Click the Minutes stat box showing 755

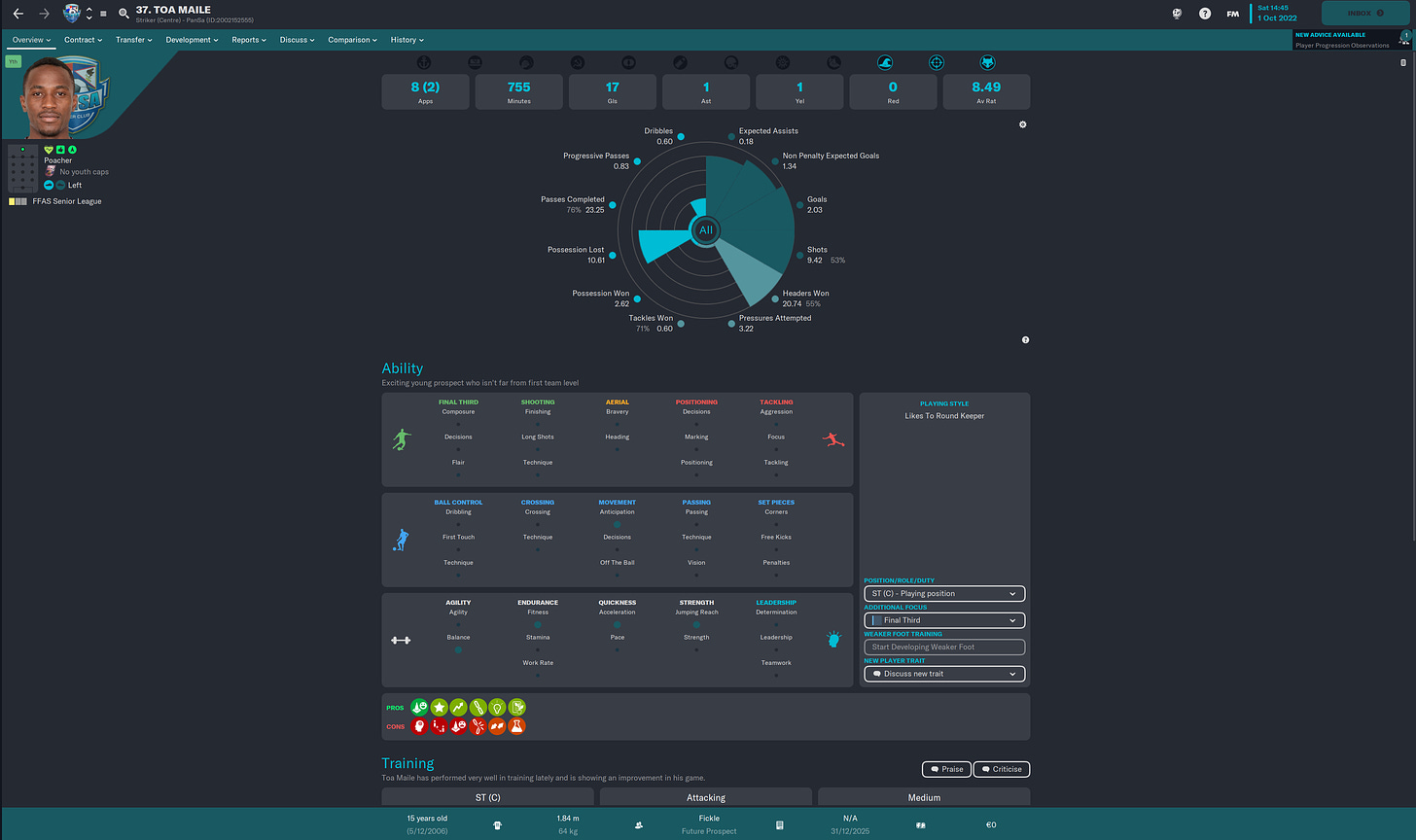pyautogui.click(x=519, y=91)
